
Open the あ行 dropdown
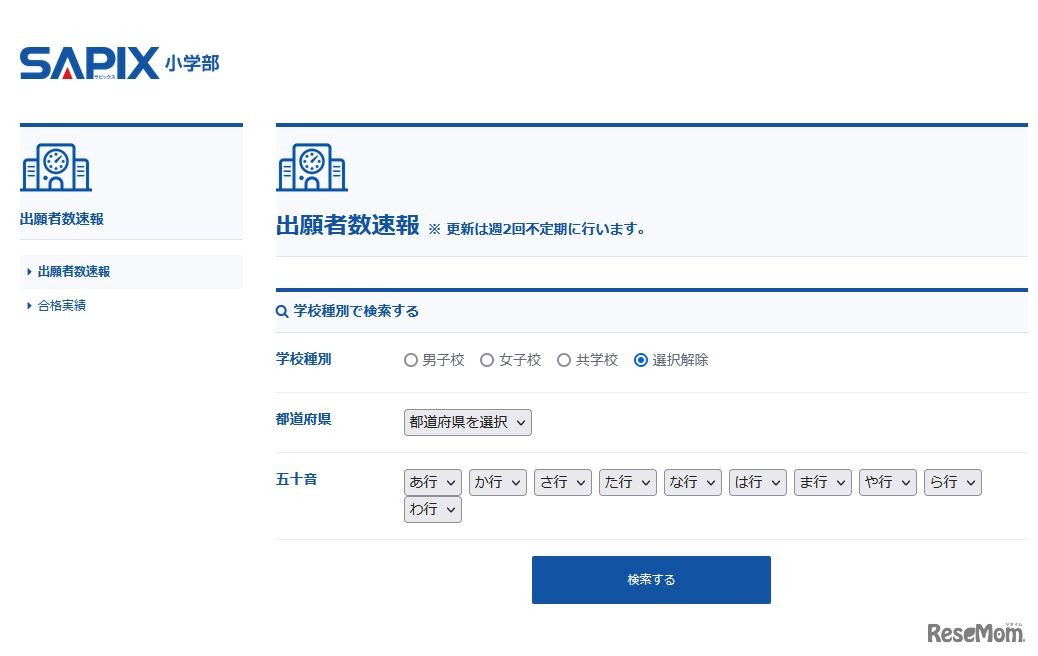click(432, 482)
